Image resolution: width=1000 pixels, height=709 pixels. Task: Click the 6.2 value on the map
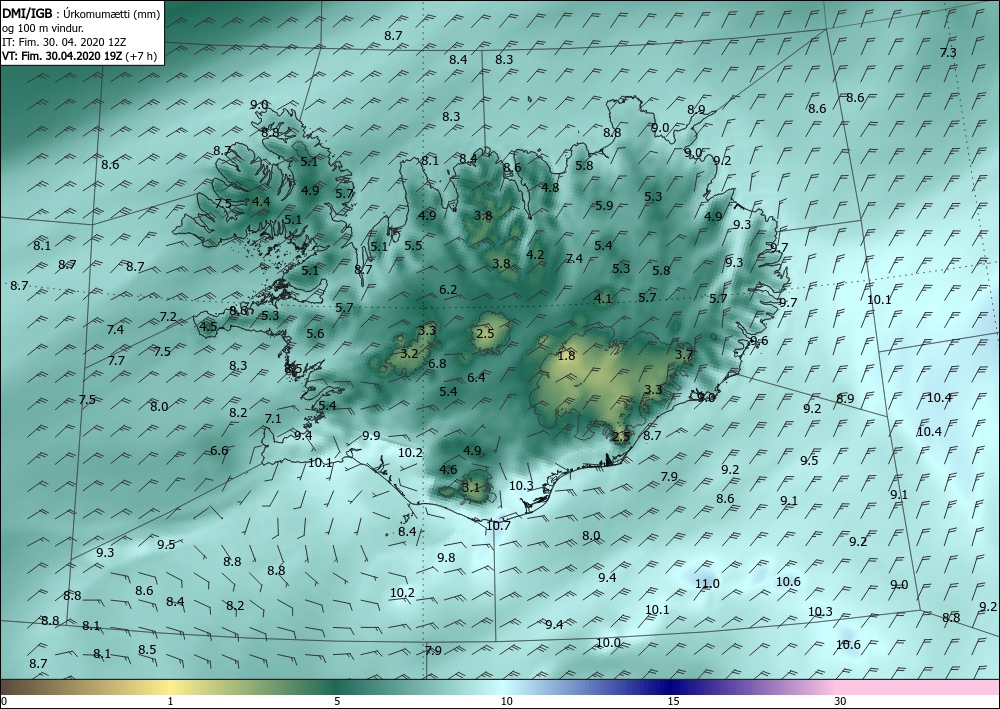(448, 289)
